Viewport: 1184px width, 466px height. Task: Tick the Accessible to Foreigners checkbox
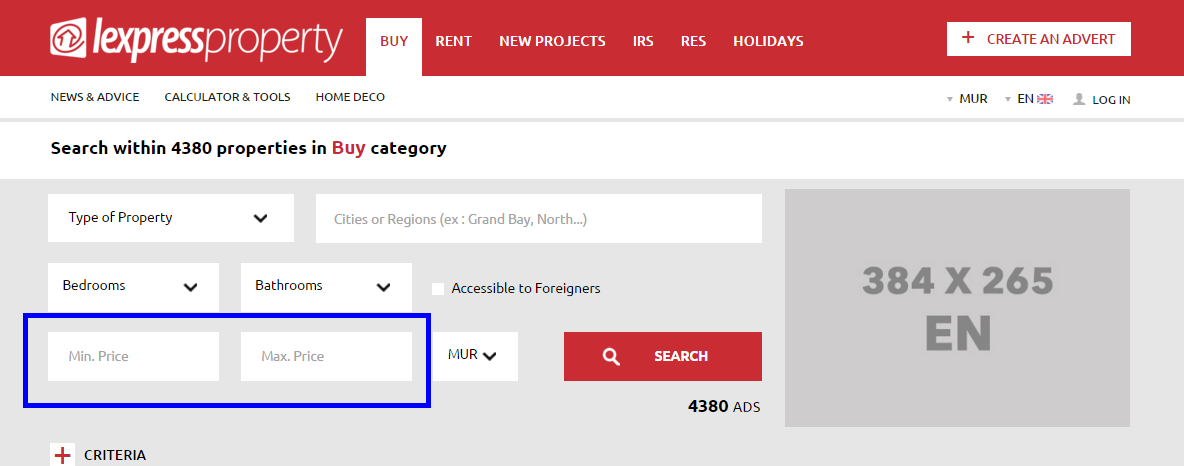click(x=438, y=289)
